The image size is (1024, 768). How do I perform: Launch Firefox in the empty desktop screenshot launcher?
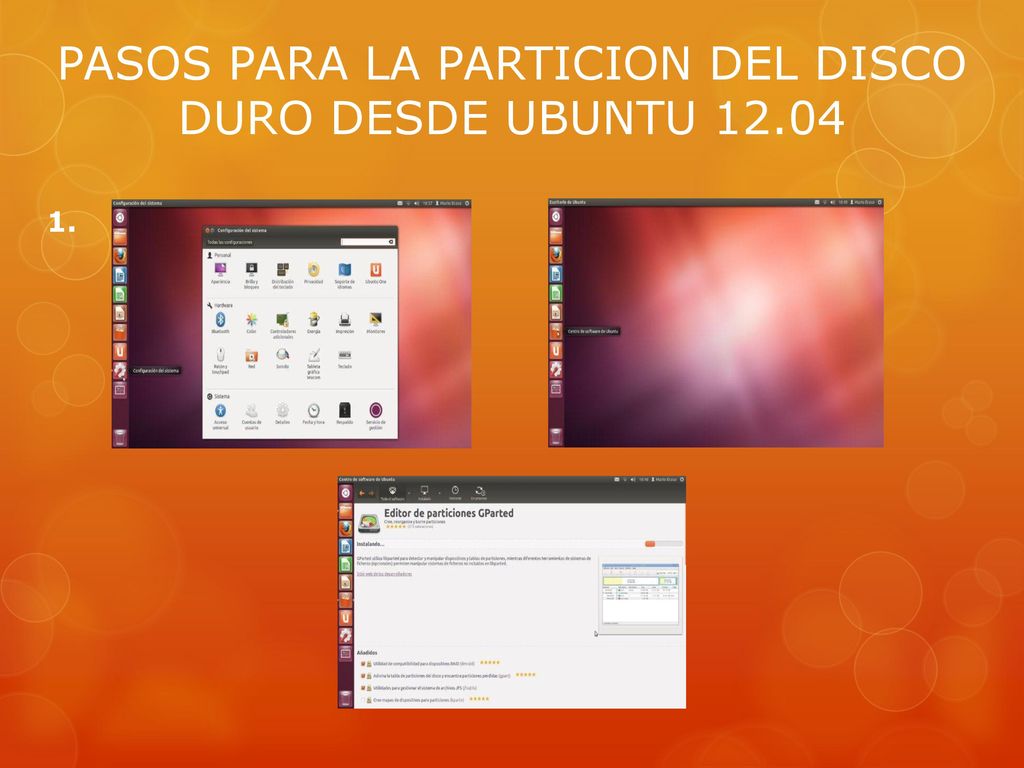(556, 254)
